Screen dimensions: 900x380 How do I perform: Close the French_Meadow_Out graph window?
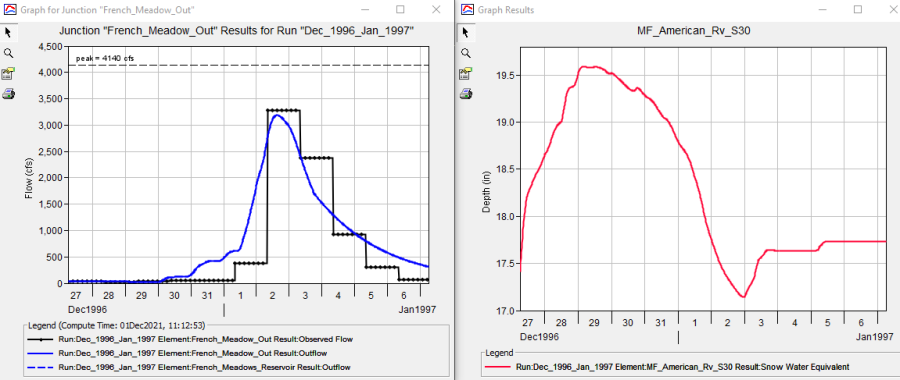coord(436,10)
